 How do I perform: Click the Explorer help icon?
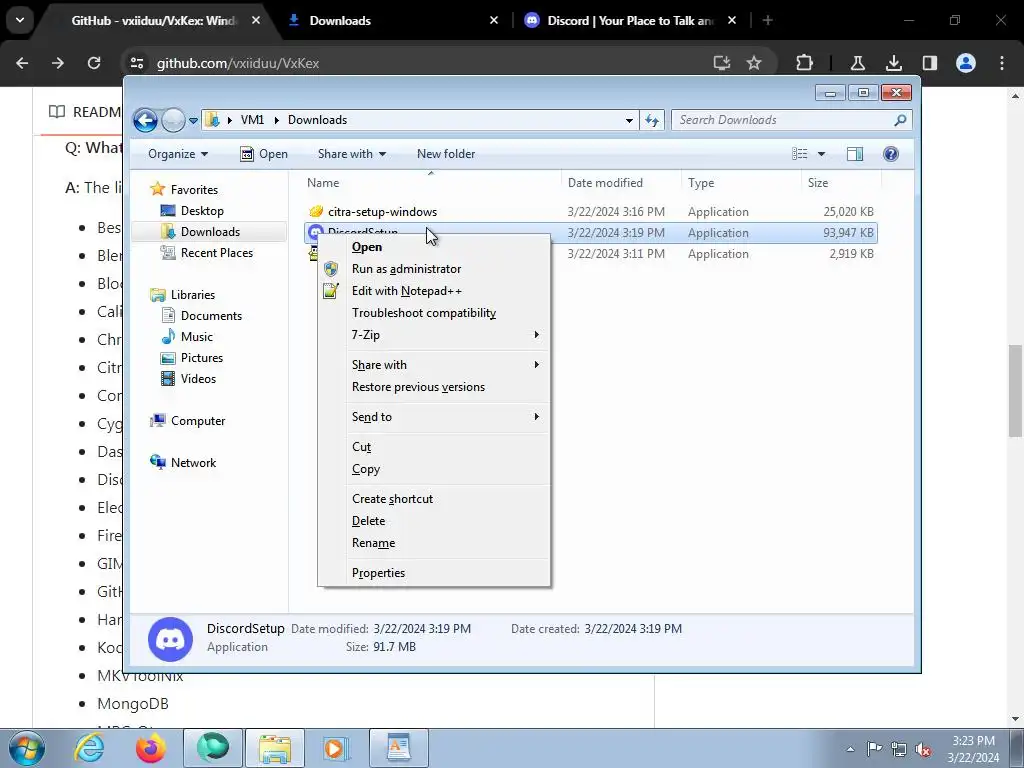(891, 154)
